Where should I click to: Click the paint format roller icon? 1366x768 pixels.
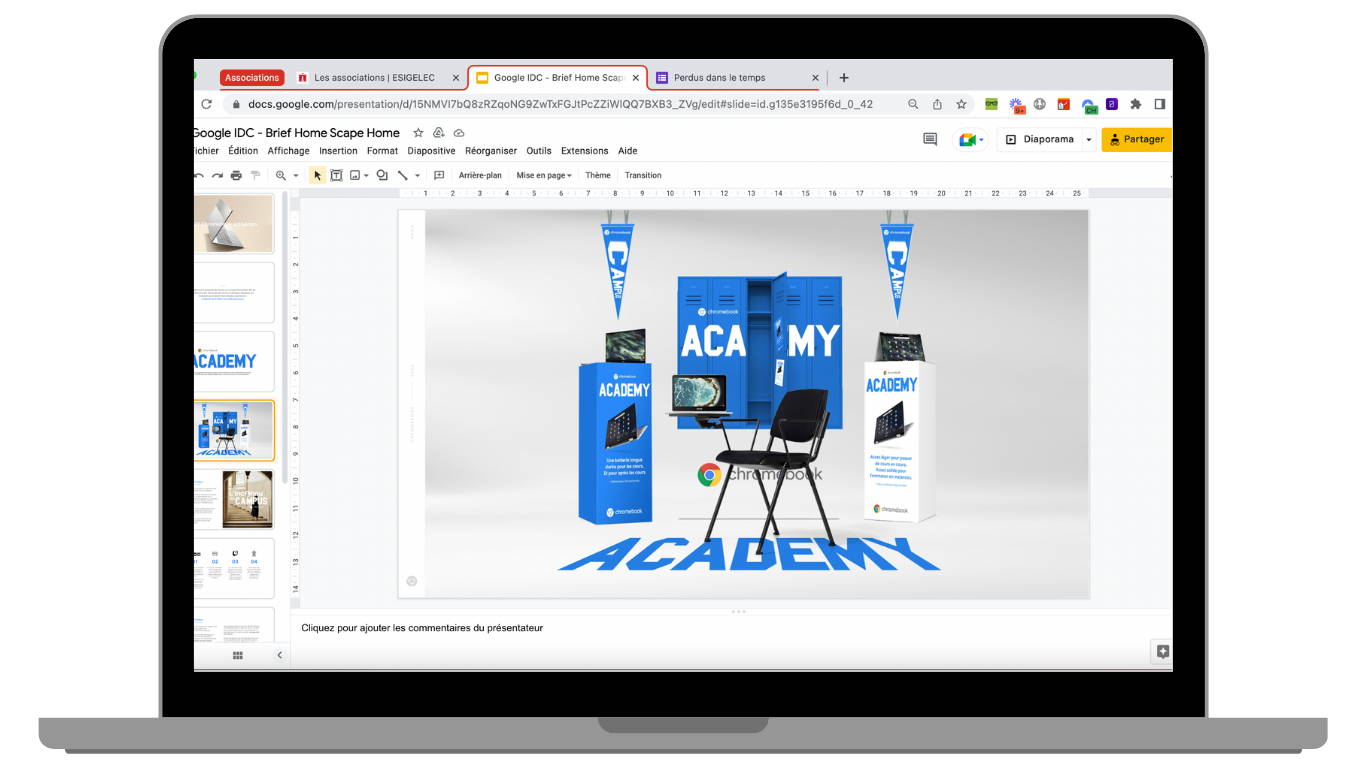255,175
